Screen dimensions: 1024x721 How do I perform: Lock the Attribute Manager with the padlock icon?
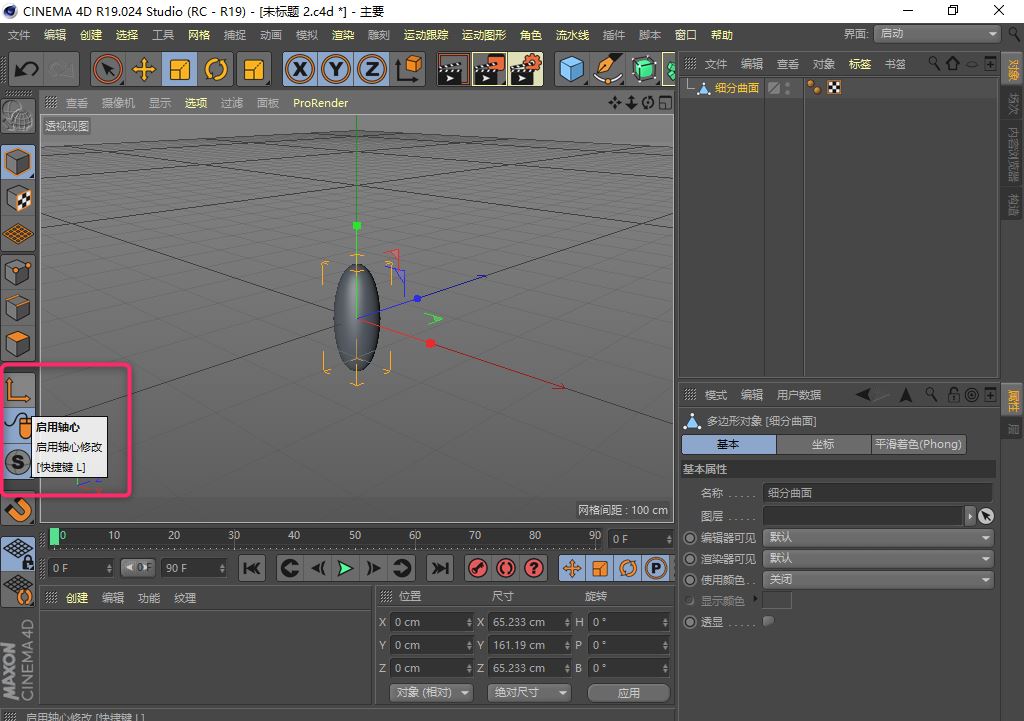pyautogui.click(x=954, y=394)
